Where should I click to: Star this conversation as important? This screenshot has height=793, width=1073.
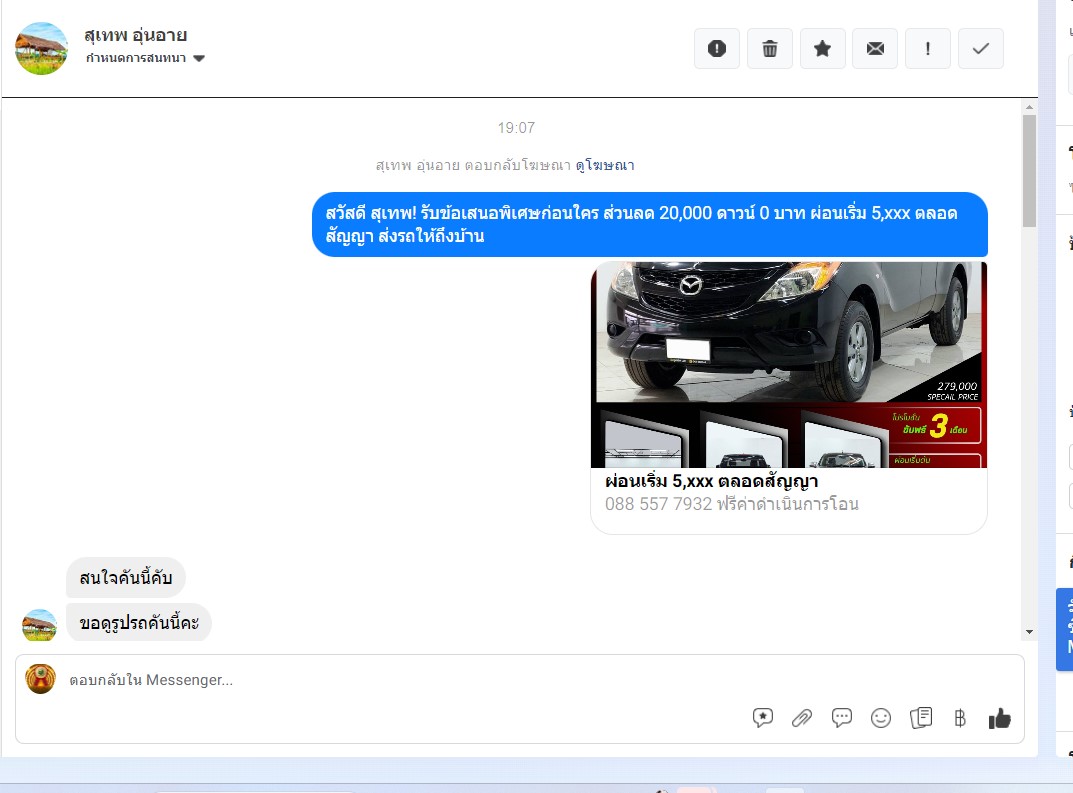pyautogui.click(x=822, y=48)
